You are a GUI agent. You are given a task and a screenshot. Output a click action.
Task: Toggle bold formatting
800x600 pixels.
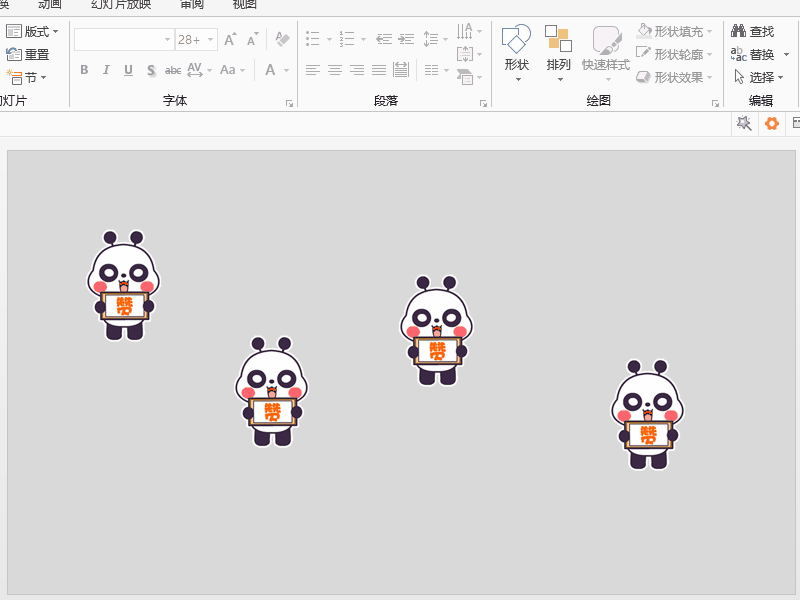click(84, 70)
